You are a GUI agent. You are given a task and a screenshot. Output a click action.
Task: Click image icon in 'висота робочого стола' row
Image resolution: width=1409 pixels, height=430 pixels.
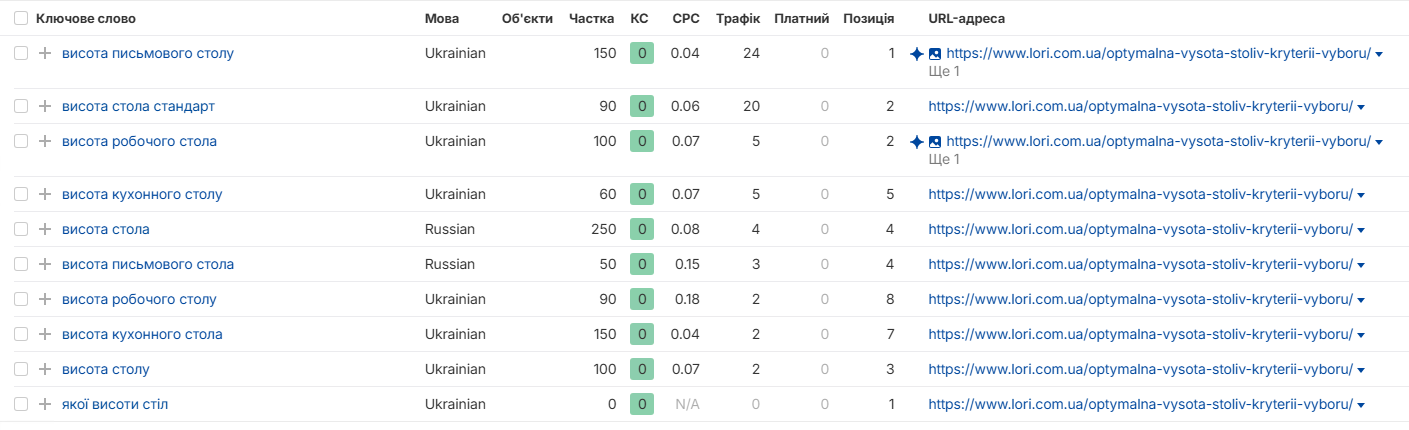coord(935,141)
